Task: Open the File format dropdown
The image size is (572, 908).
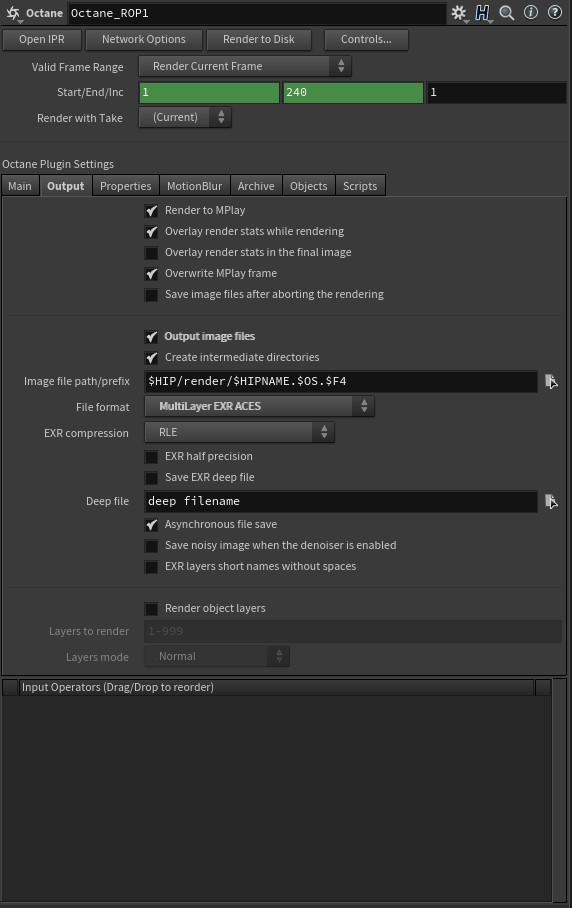Action: (x=259, y=406)
